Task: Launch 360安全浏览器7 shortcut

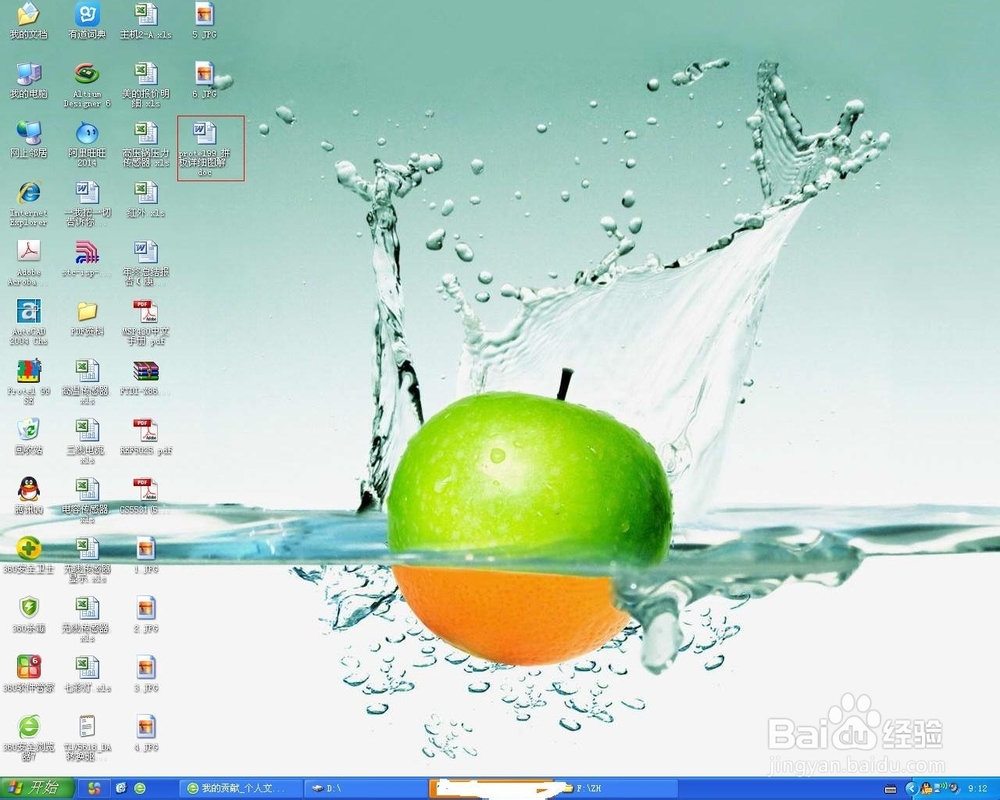Action: coord(29,738)
